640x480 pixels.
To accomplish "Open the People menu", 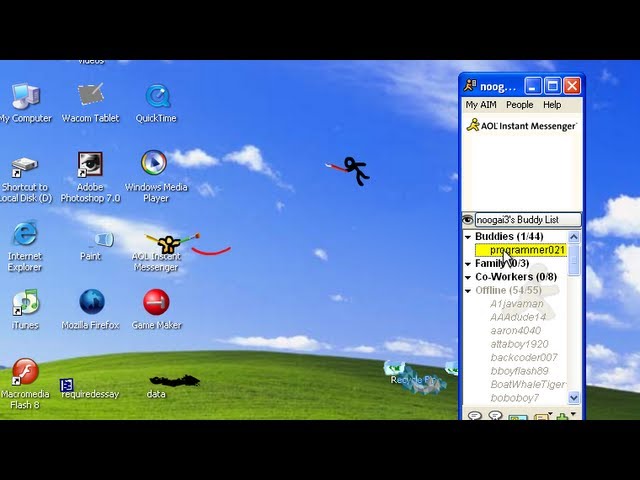I will click(520, 105).
